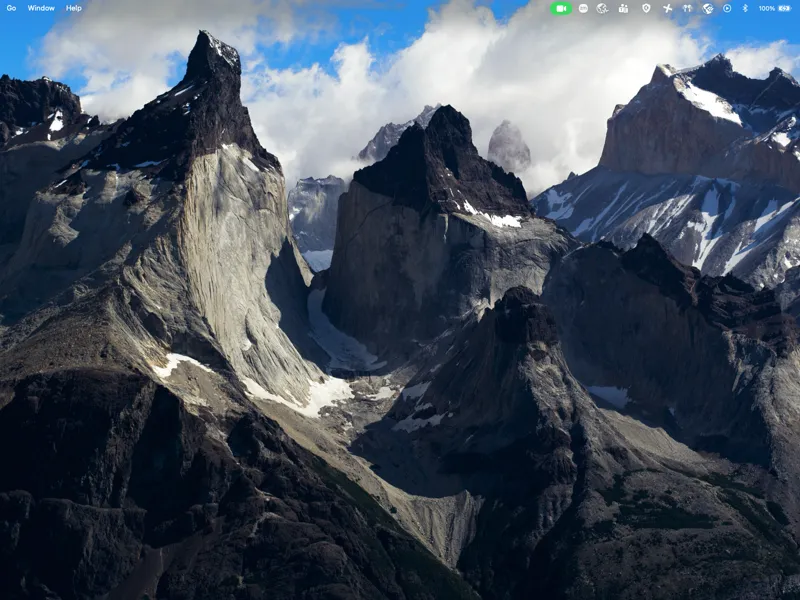Click the 100% battery percentage text
Image resolution: width=800 pixels, height=600 pixels.
point(766,8)
